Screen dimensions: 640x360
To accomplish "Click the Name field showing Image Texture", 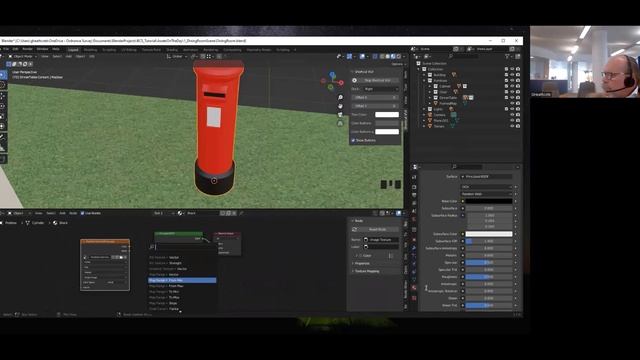I will [380, 240].
